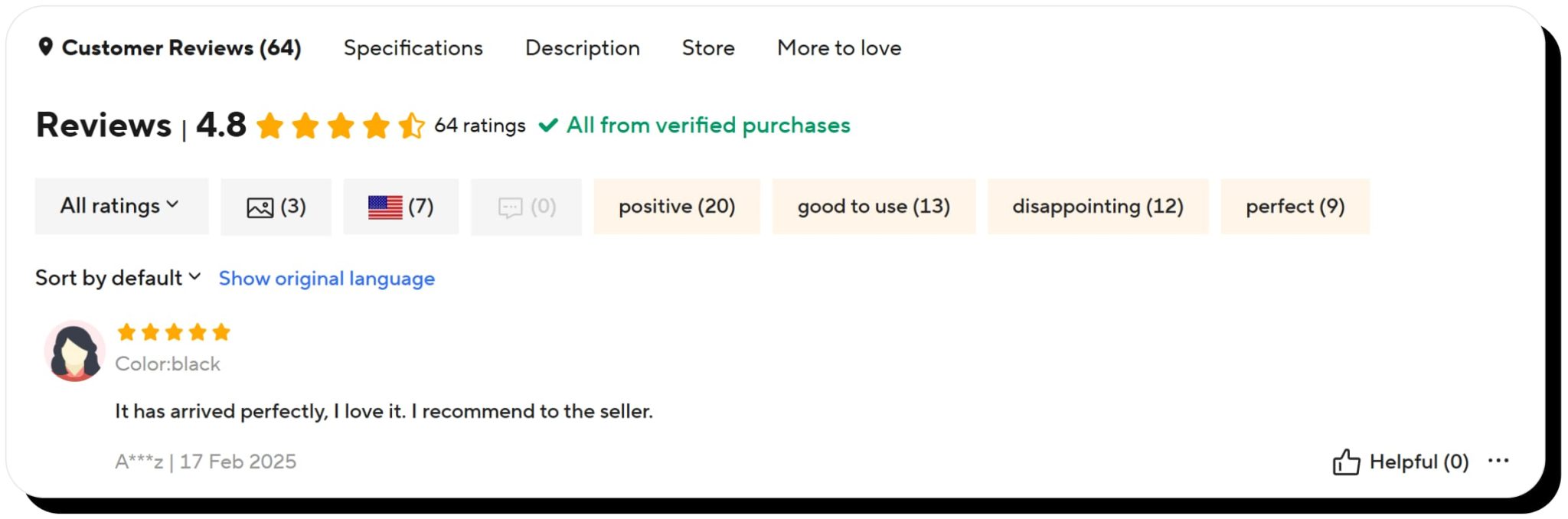The height and width of the screenshot is (519, 1568).
Task: Open the photo reviews filter with image icon
Action: 261,206
